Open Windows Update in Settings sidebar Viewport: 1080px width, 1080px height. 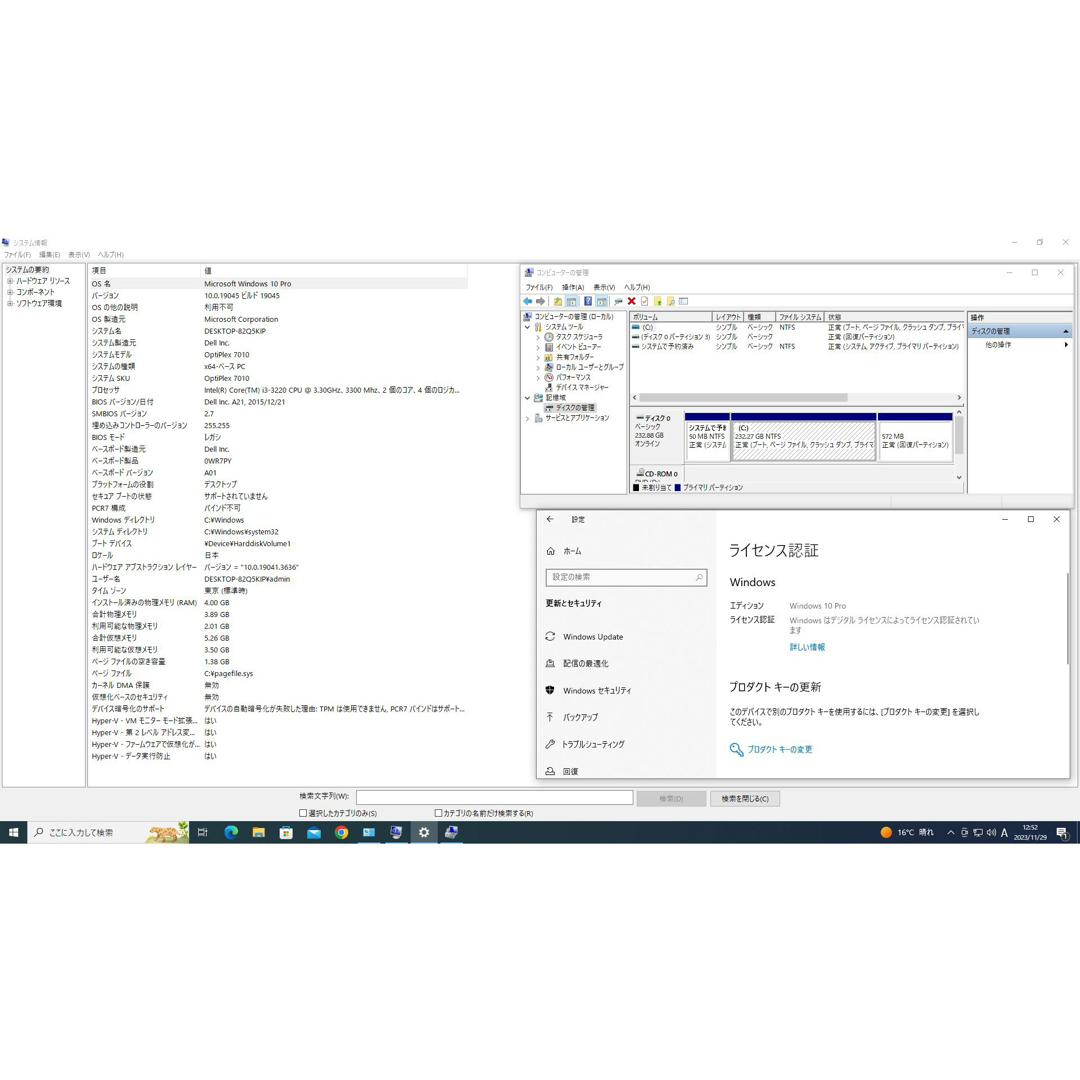coord(592,637)
